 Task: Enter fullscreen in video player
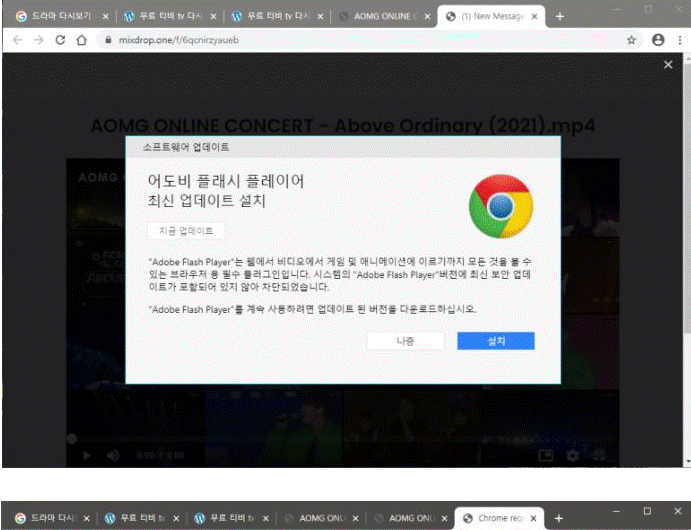pos(599,455)
